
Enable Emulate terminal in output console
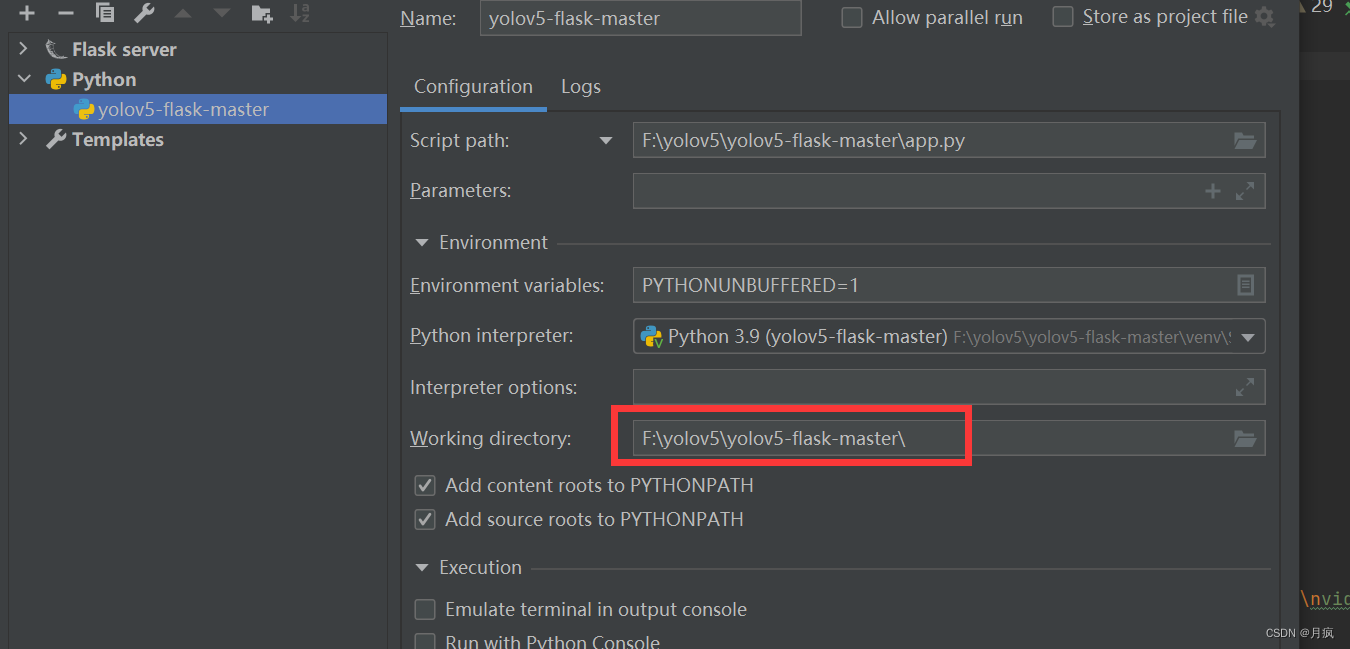coord(426,610)
